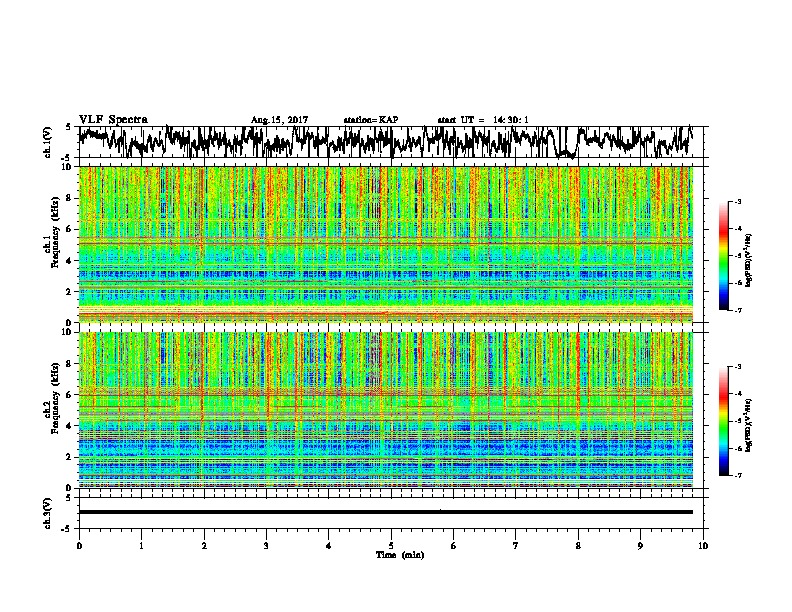The width and height of the screenshot is (792, 612).
Task: Click the "-4" tick on ch.1 colorbar
Action: point(738,229)
